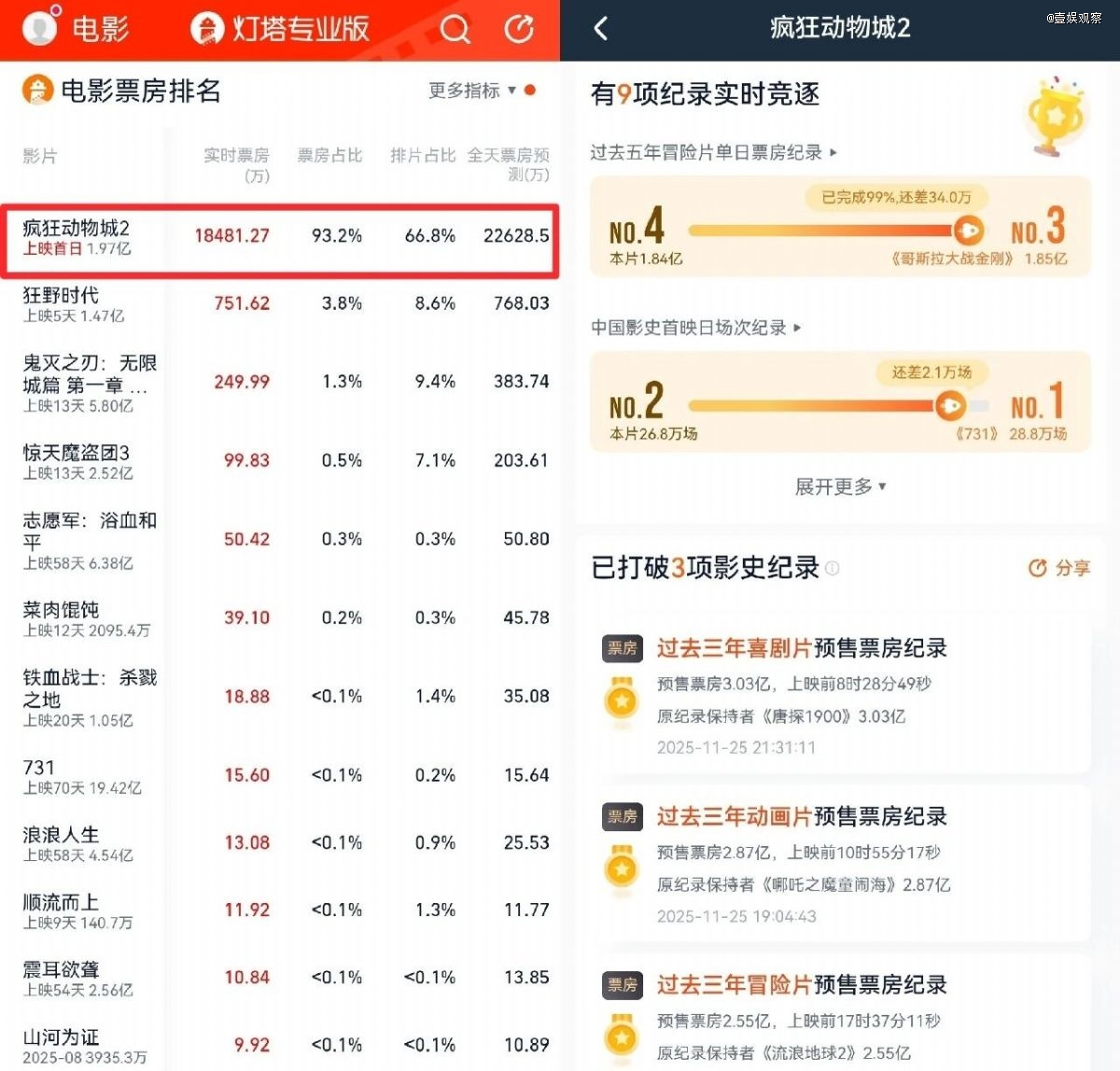Open search with the magnifier icon

455,29
